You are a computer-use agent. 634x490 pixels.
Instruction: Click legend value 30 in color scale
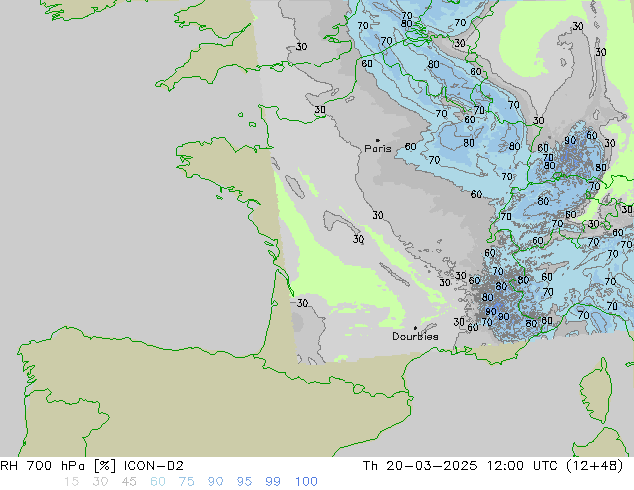100,482
